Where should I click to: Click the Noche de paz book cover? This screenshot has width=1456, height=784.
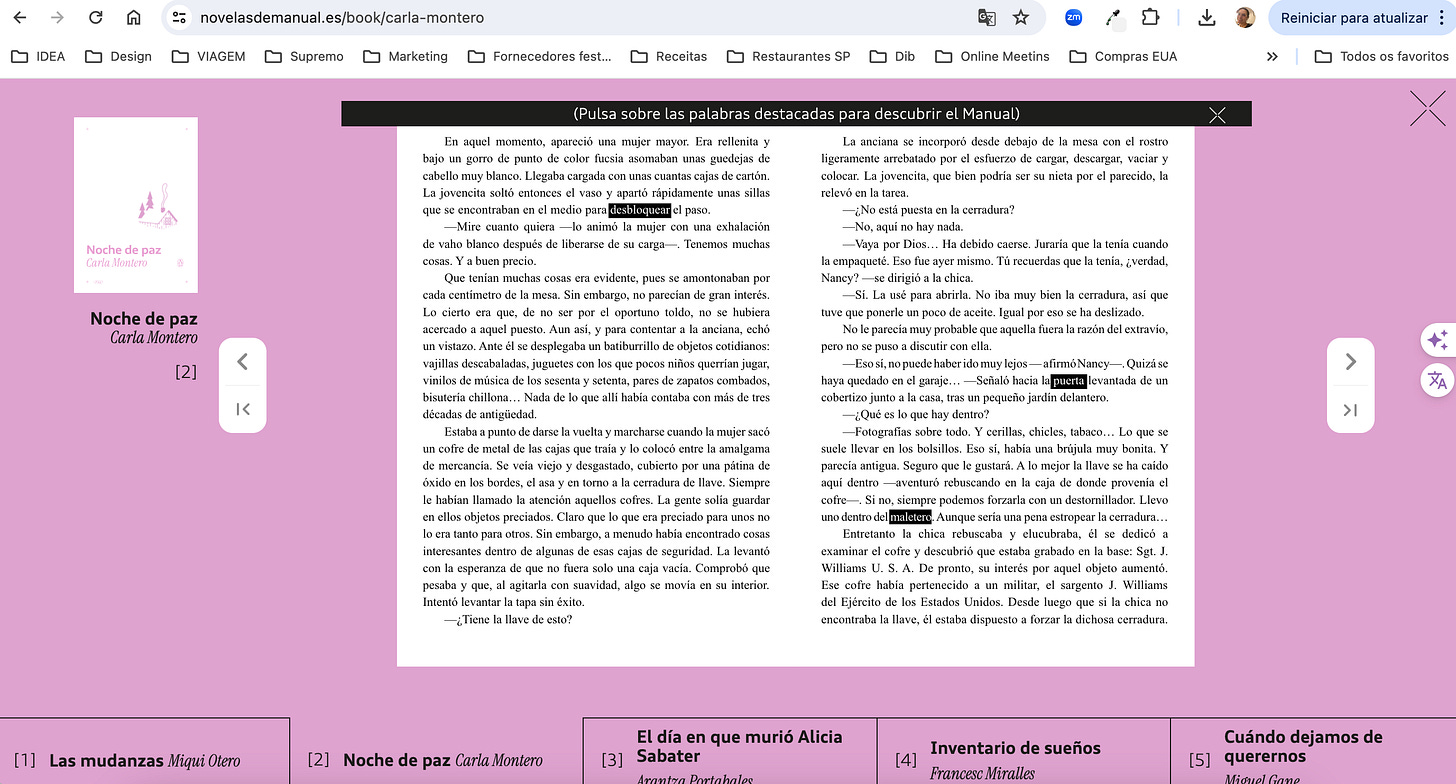(x=135, y=204)
